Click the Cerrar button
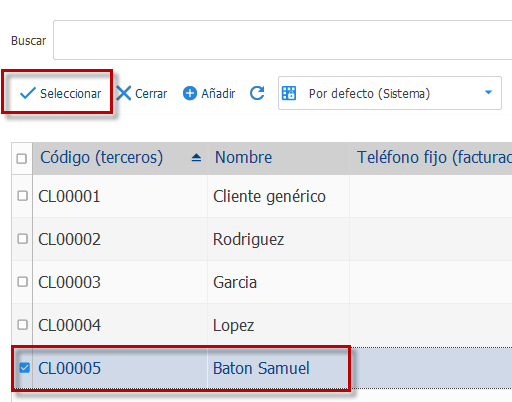The image size is (512, 402). 142,93
